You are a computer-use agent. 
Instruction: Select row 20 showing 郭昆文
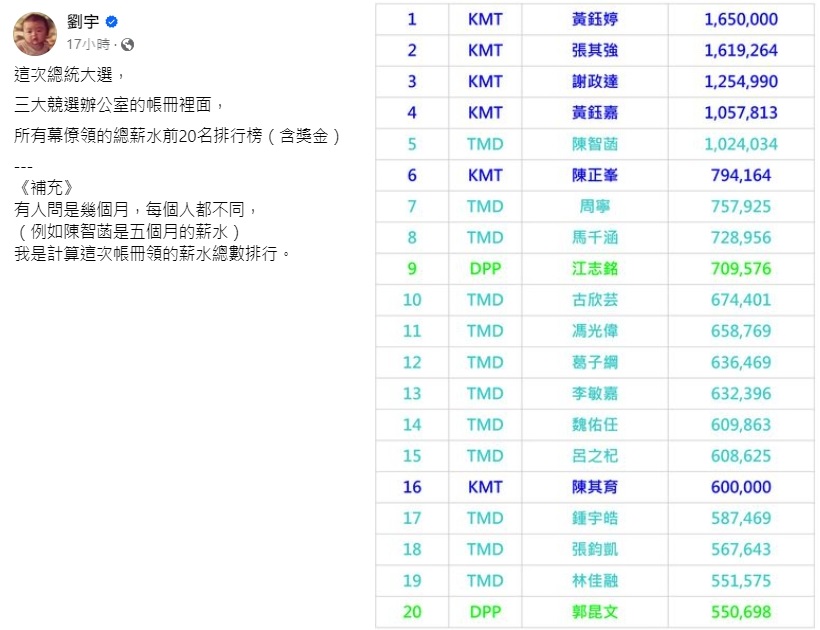coord(594,611)
